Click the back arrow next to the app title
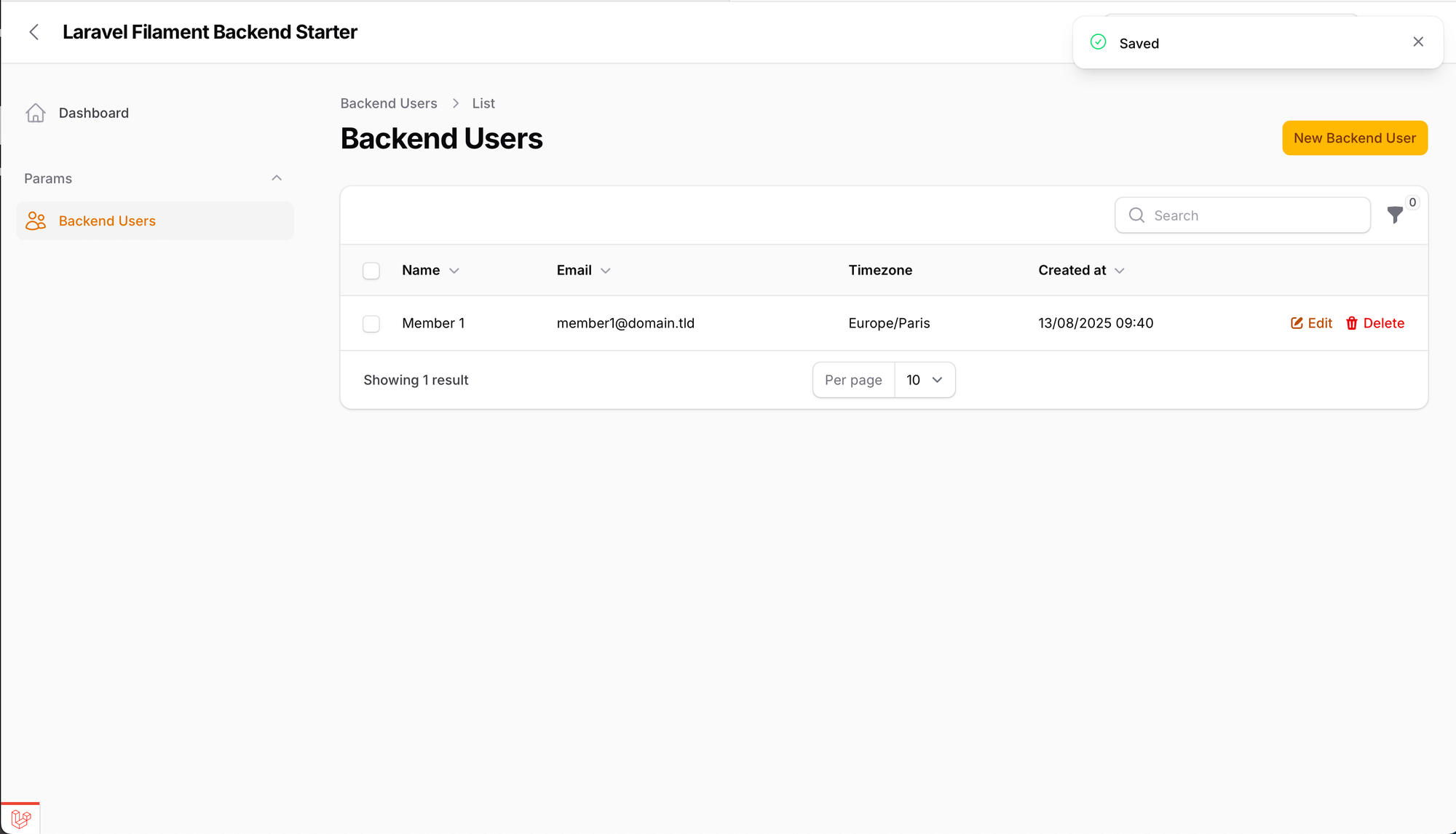This screenshot has height=834, width=1456. [x=34, y=31]
